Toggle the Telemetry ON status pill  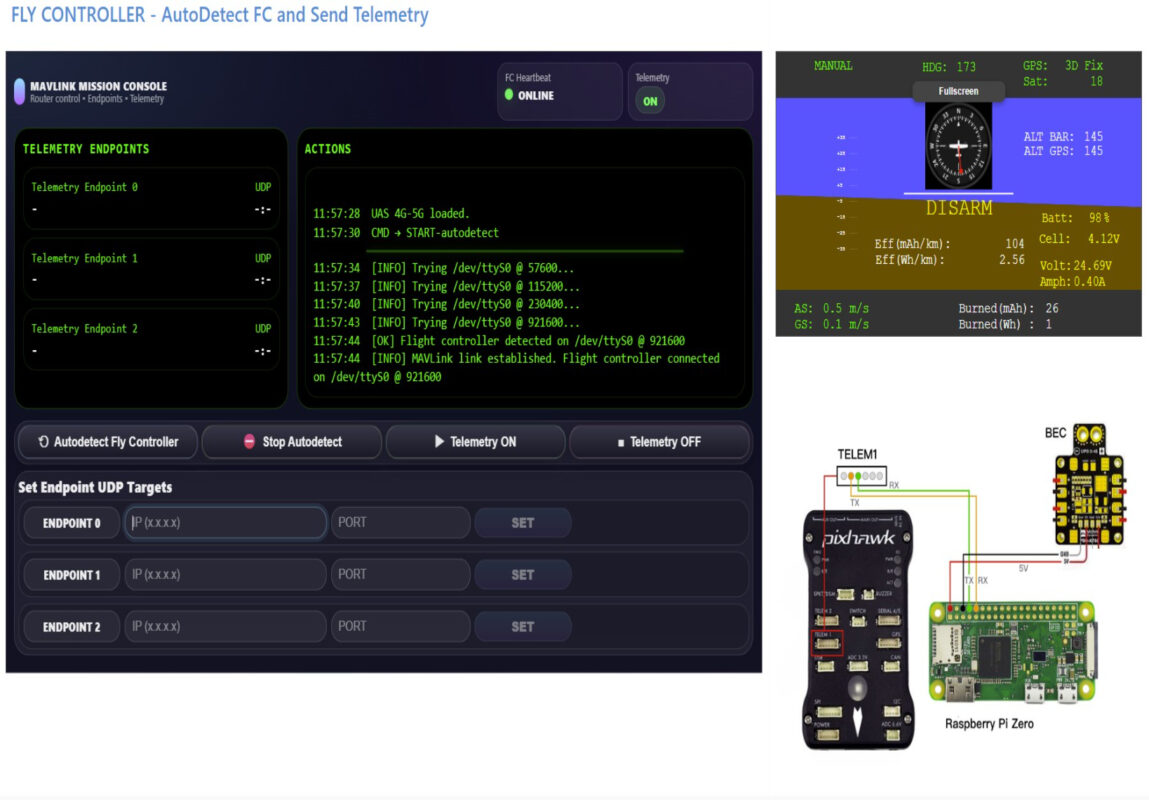click(650, 101)
